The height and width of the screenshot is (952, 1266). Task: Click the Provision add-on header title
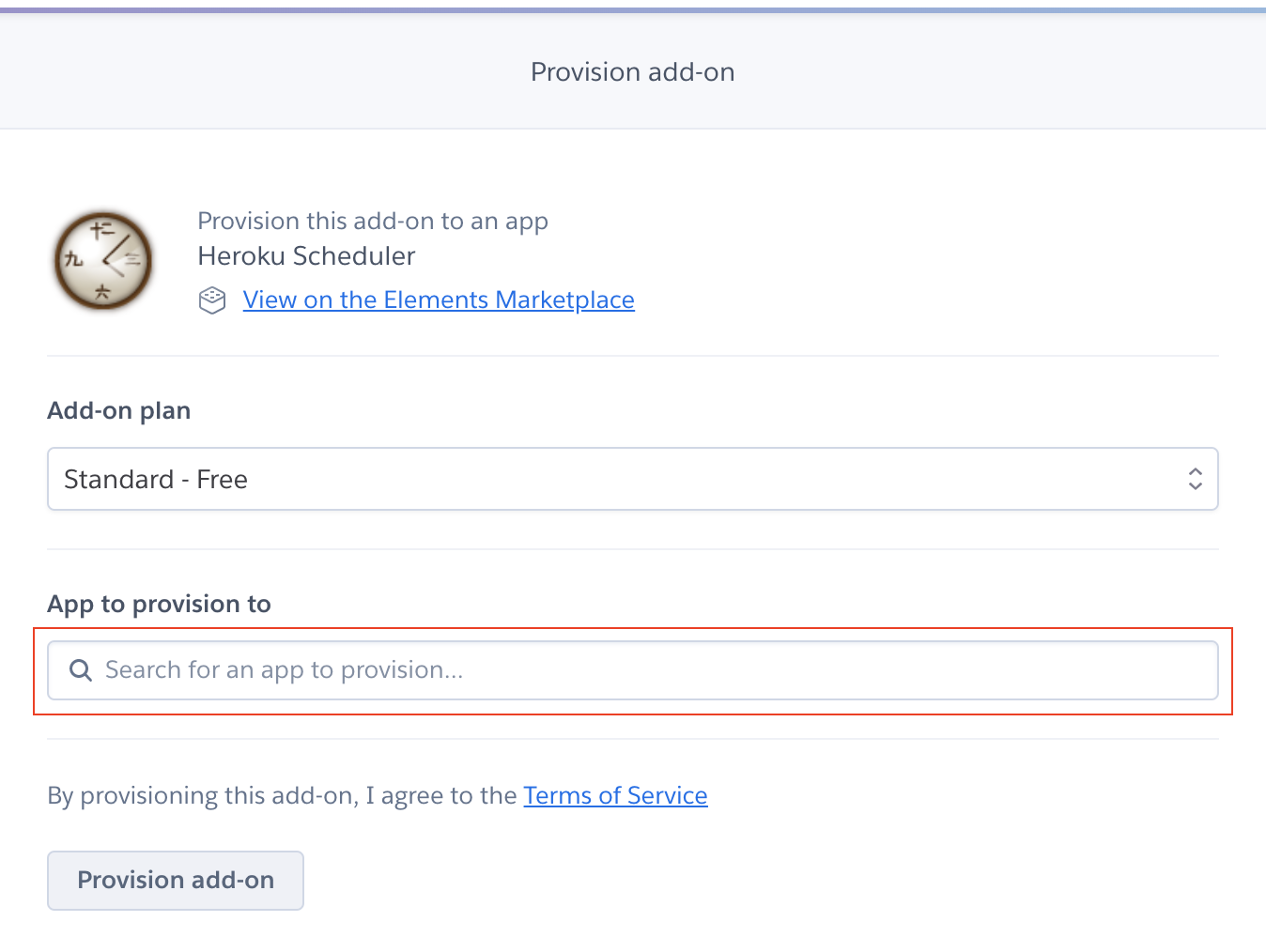(x=633, y=72)
